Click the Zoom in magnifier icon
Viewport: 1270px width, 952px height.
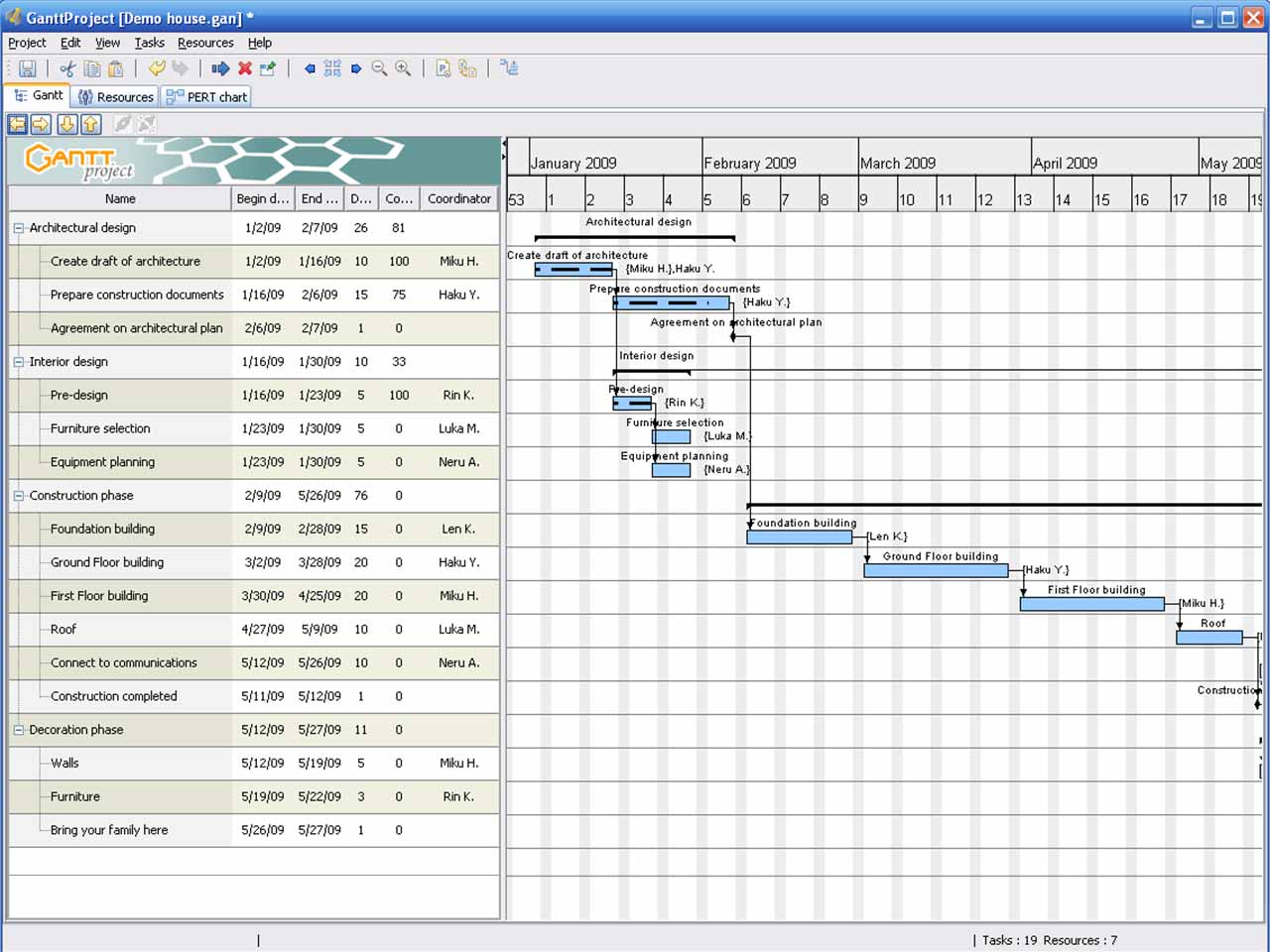(x=403, y=68)
